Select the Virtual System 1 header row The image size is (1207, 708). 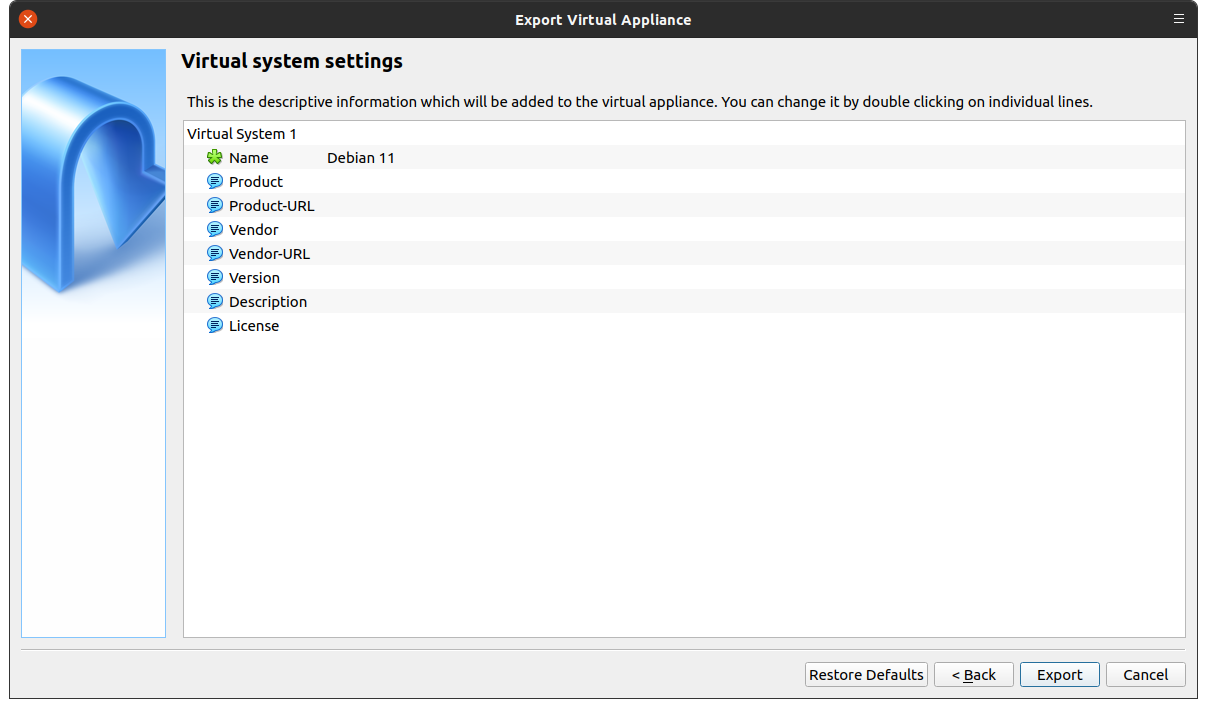242,133
